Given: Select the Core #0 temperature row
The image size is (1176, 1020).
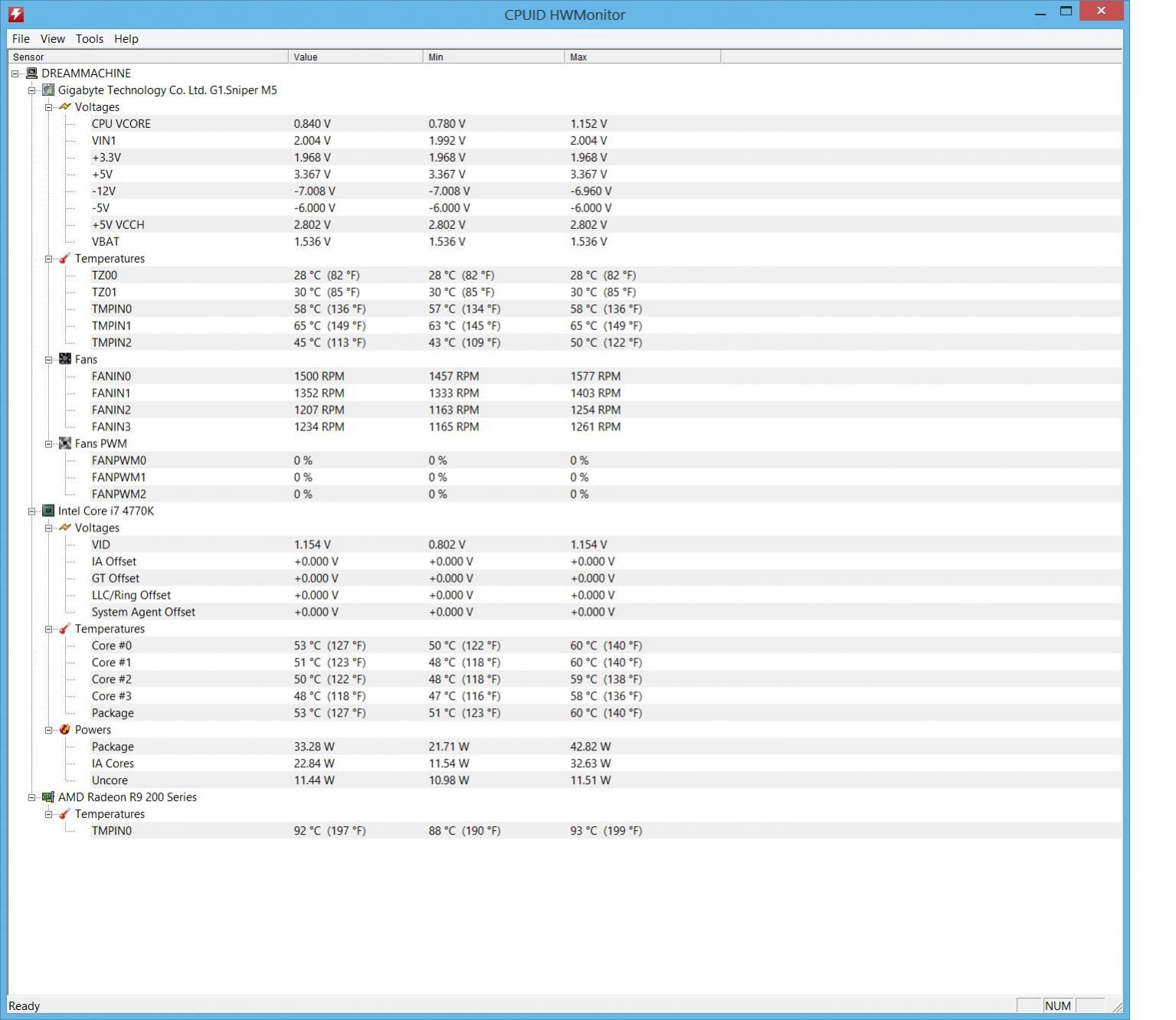Looking at the screenshot, I should tap(605, 646).
